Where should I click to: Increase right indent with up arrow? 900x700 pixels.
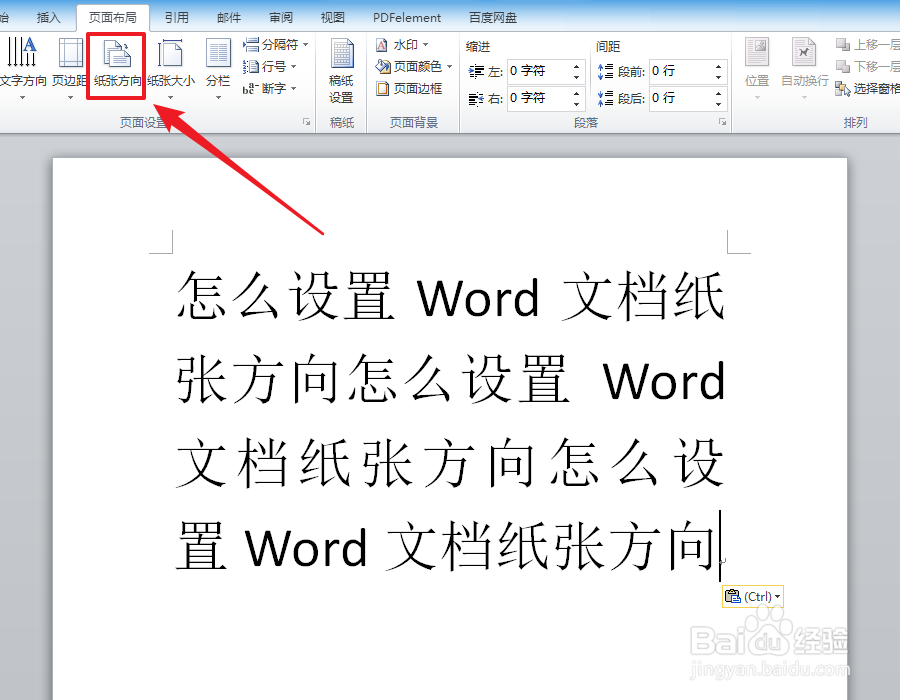pos(577,93)
